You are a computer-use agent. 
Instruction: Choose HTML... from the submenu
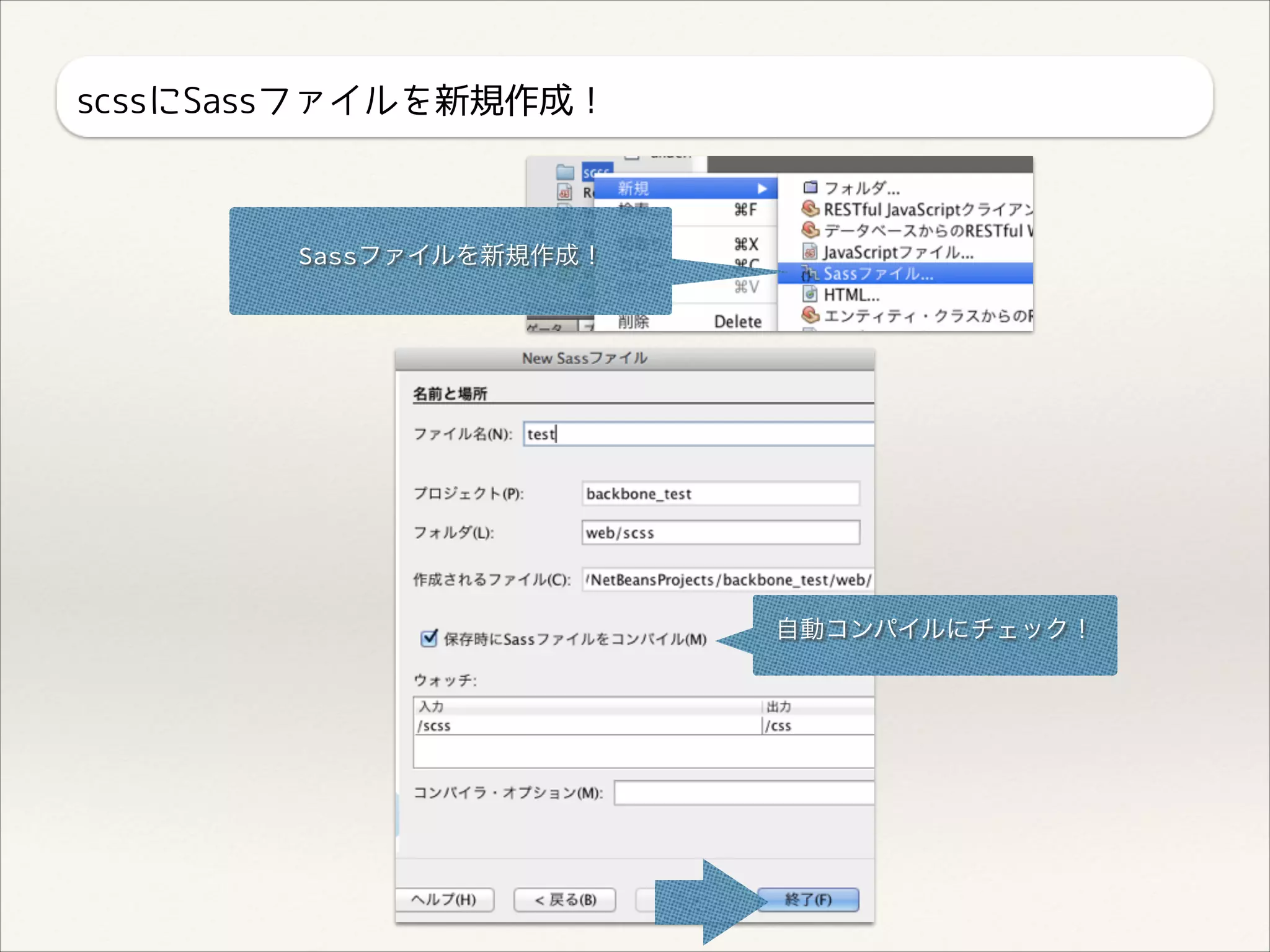click(x=905, y=294)
